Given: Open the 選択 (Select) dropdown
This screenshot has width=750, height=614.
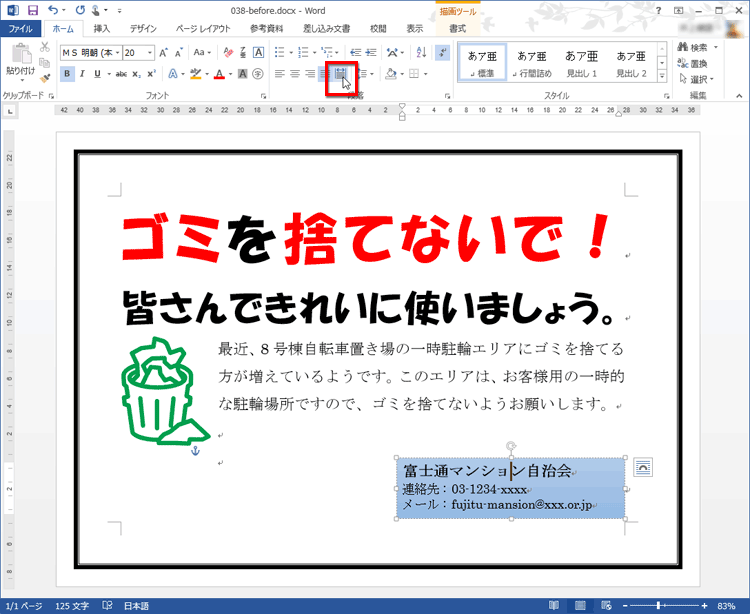Looking at the screenshot, I should pos(697,79).
